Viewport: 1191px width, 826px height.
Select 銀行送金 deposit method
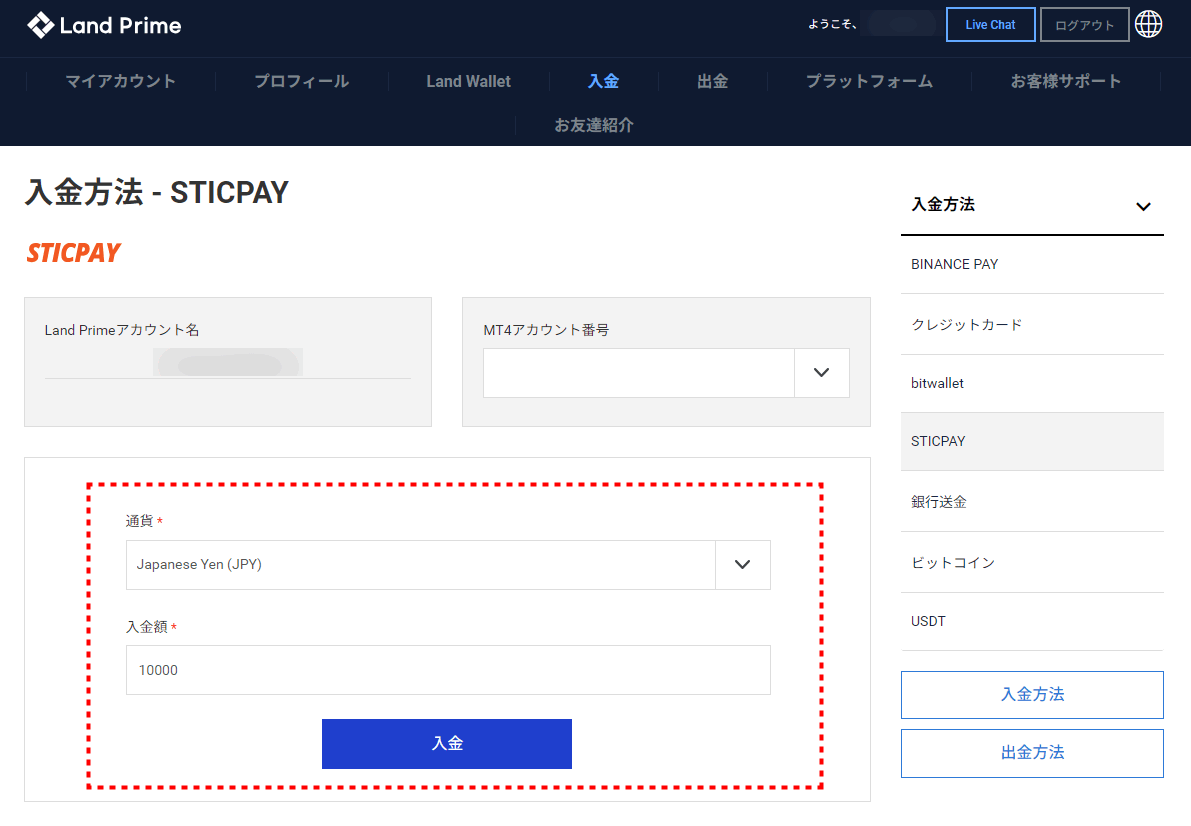pos(1031,502)
